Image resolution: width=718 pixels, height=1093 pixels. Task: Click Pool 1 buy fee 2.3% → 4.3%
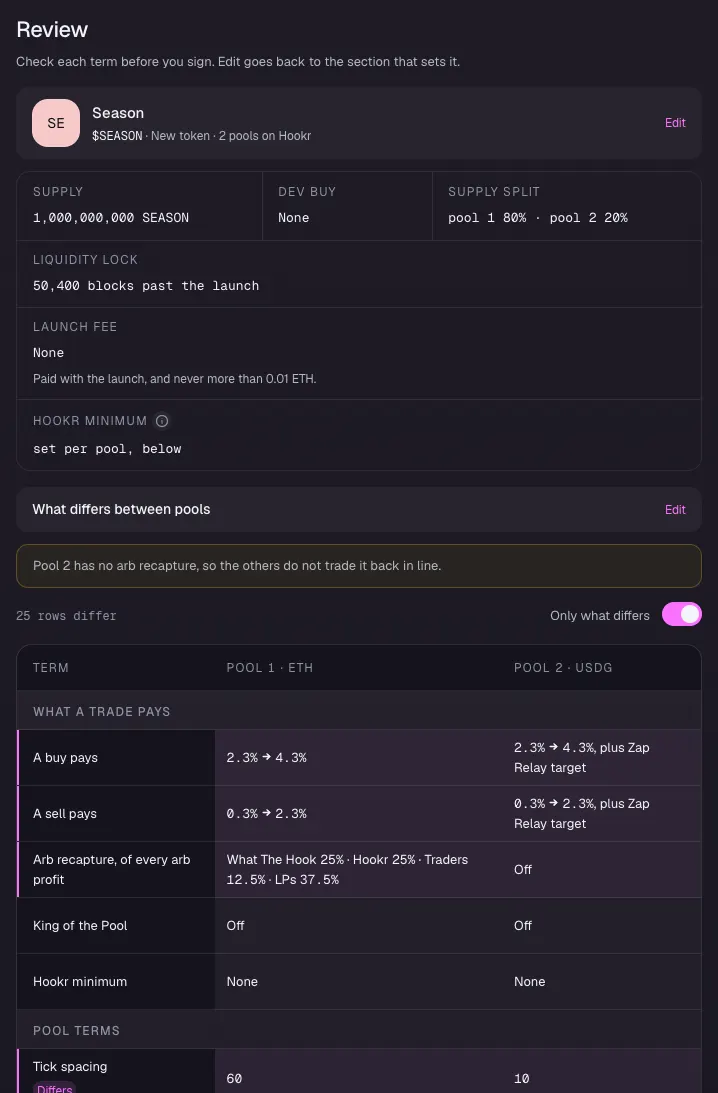click(x=266, y=758)
